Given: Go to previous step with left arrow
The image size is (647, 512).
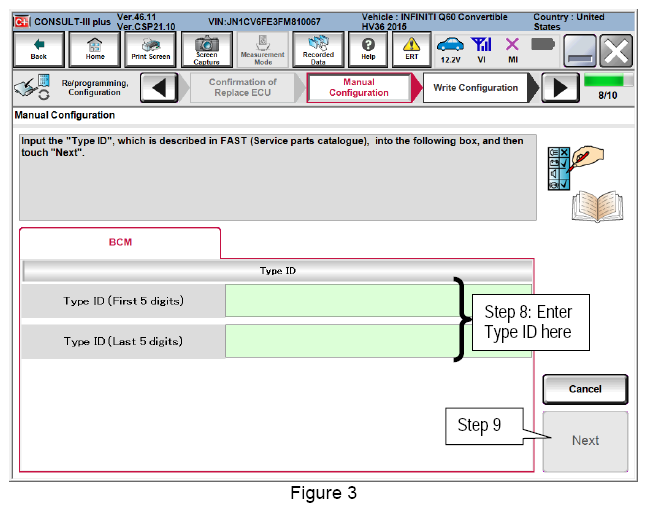Looking at the screenshot, I should (x=159, y=87).
